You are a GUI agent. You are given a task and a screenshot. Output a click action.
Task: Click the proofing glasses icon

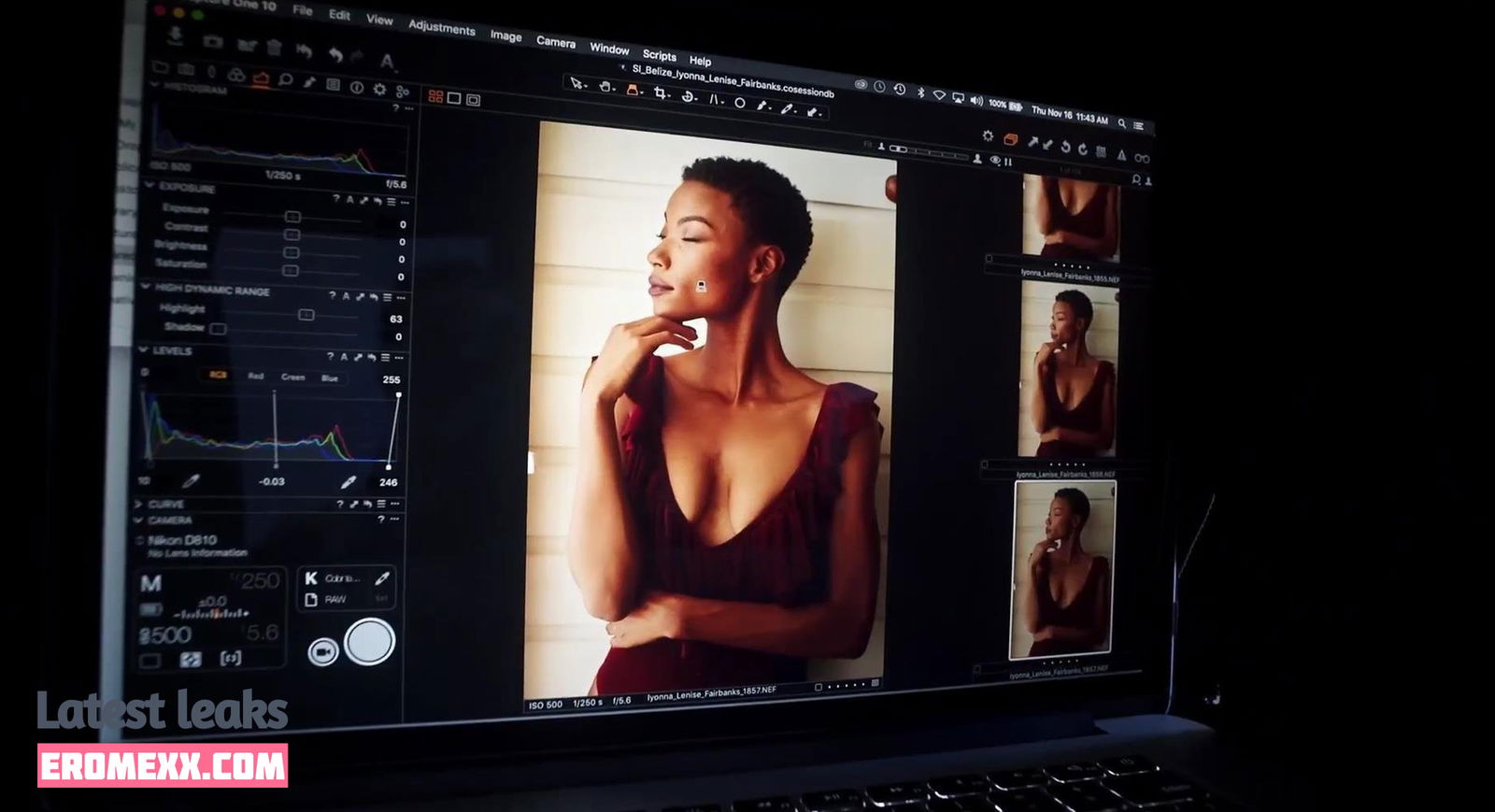[1142, 158]
